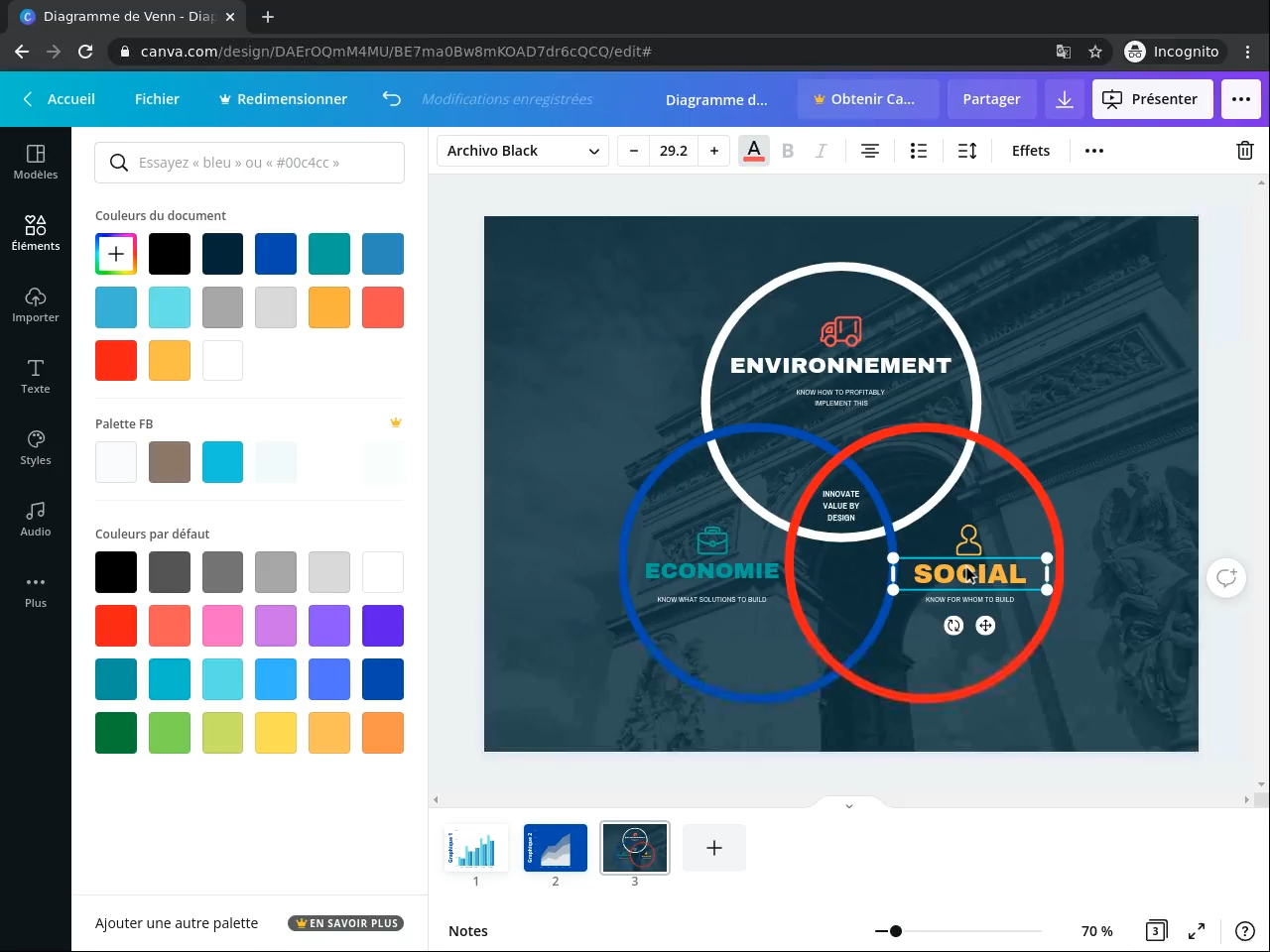Select page 3 Venn diagram thumbnail
Image resolution: width=1270 pixels, height=952 pixels.
pos(635,848)
